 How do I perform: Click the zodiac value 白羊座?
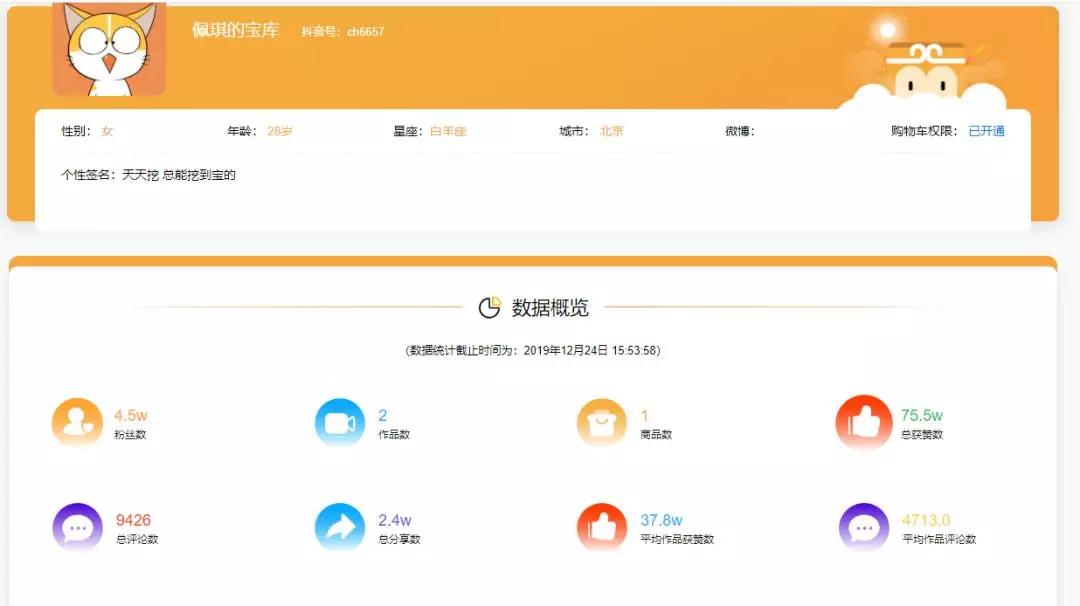[x=448, y=131]
